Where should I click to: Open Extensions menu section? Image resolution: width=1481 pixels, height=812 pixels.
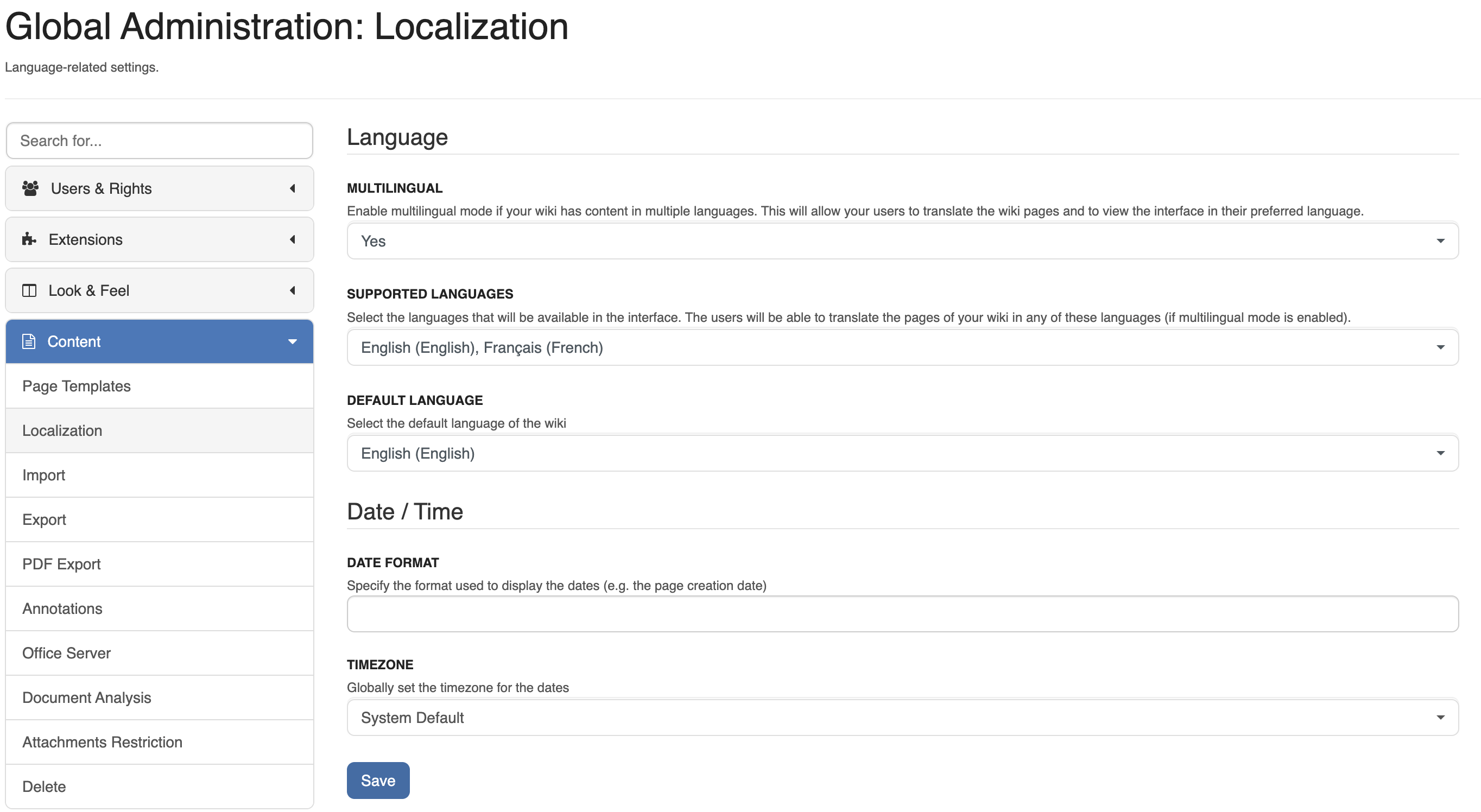coord(159,239)
